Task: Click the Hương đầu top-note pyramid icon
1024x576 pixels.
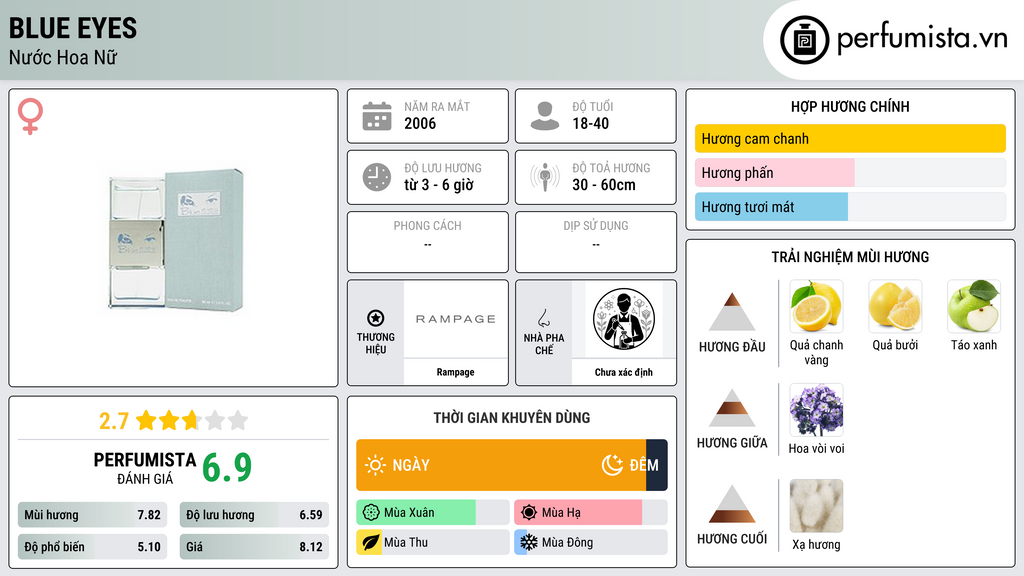Action: point(732,312)
